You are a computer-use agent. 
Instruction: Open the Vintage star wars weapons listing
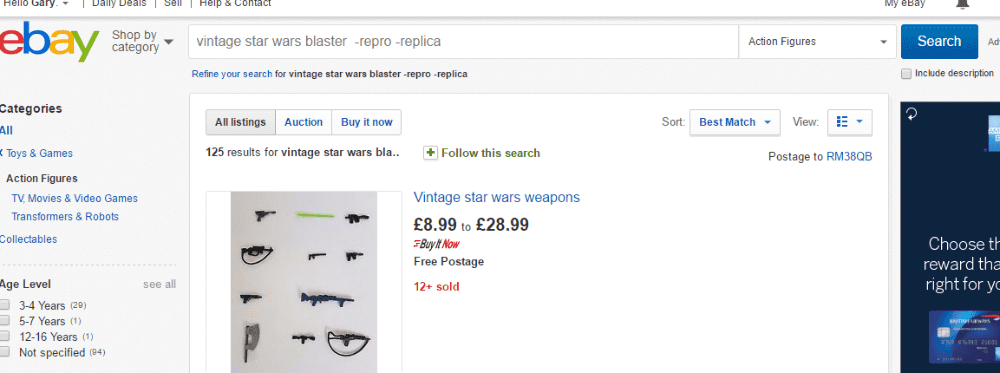click(x=497, y=197)
